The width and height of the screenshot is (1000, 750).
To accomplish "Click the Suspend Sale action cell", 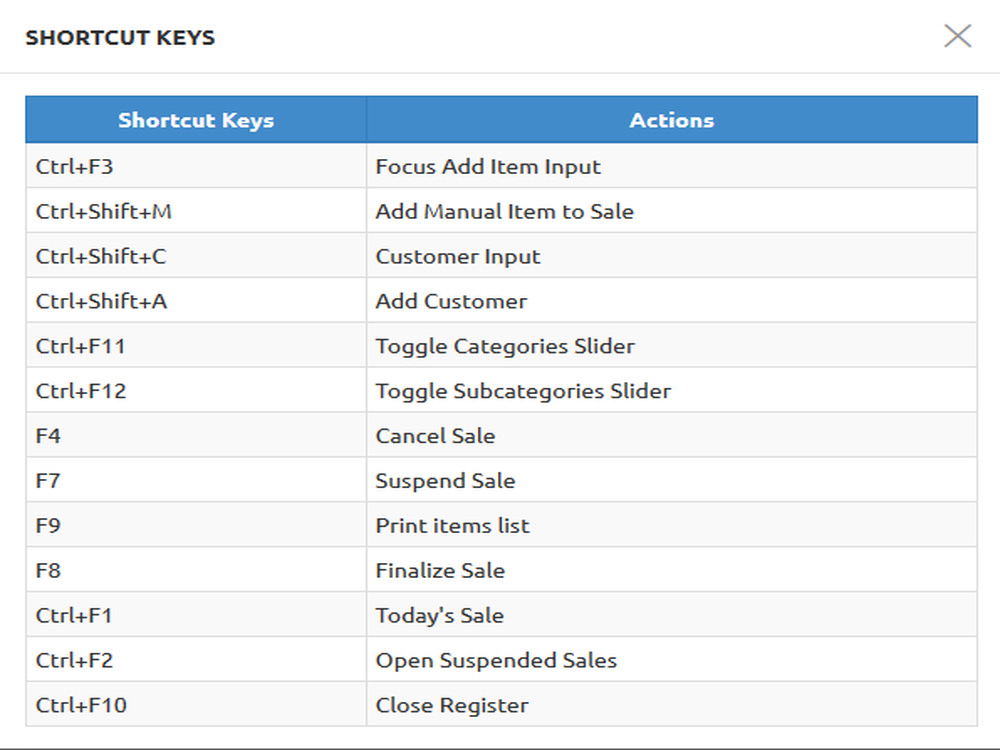I will (672, 480).
